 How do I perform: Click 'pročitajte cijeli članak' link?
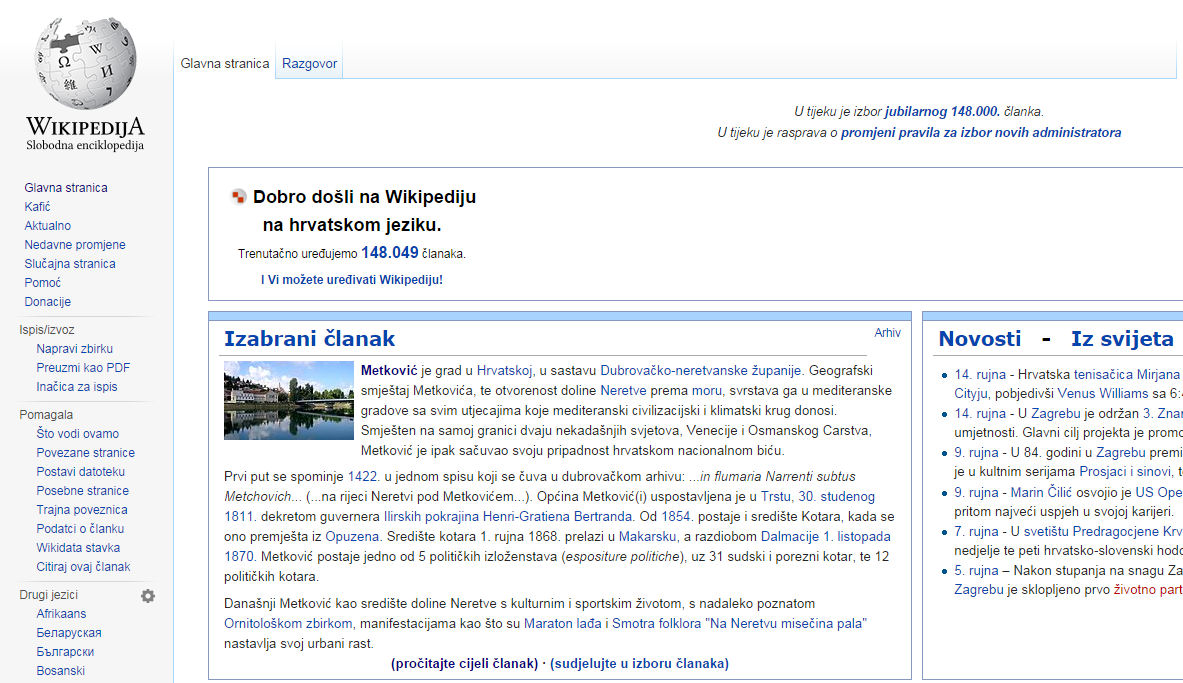464,663
